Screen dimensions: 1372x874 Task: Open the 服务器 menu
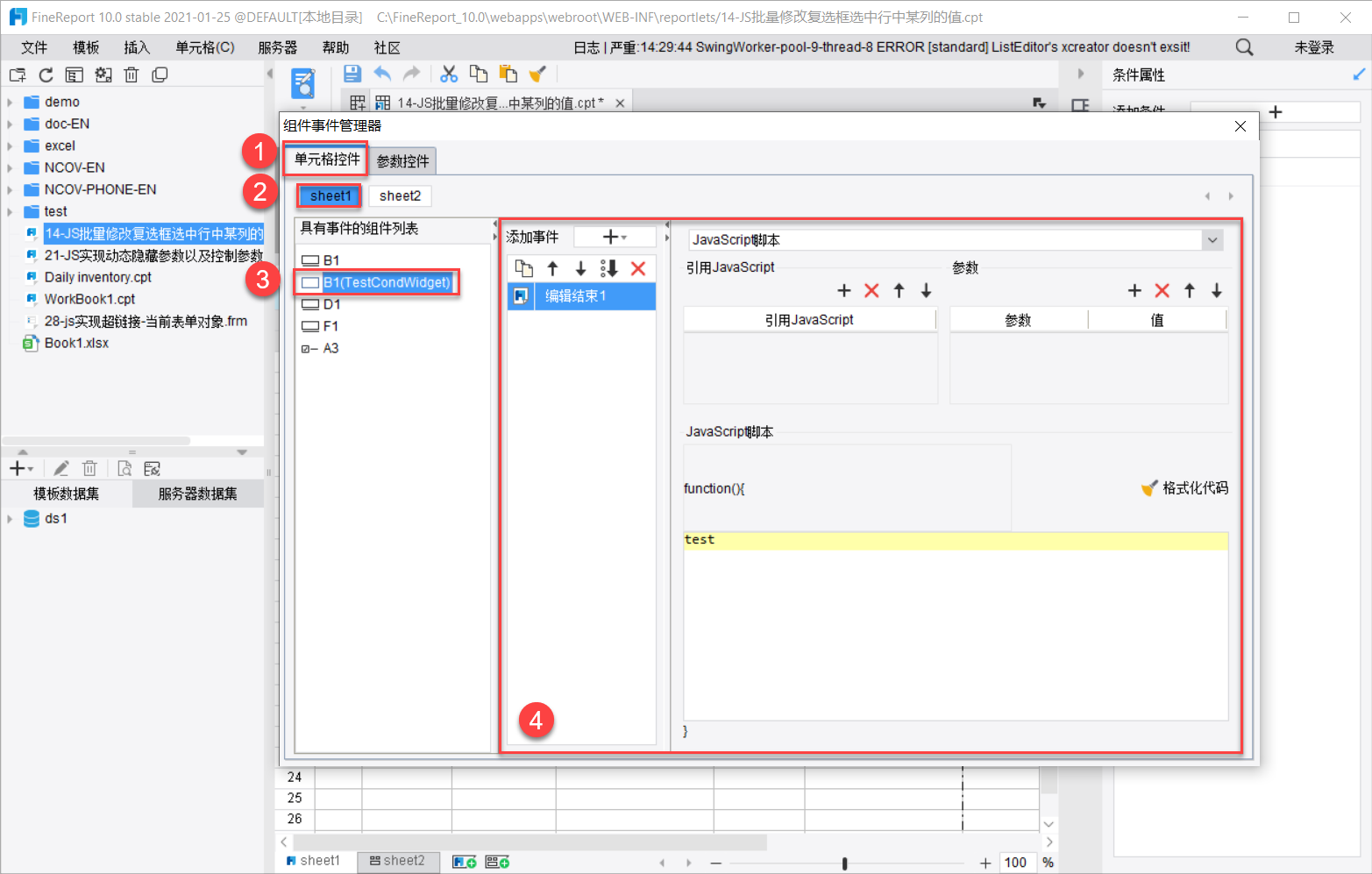277,47
